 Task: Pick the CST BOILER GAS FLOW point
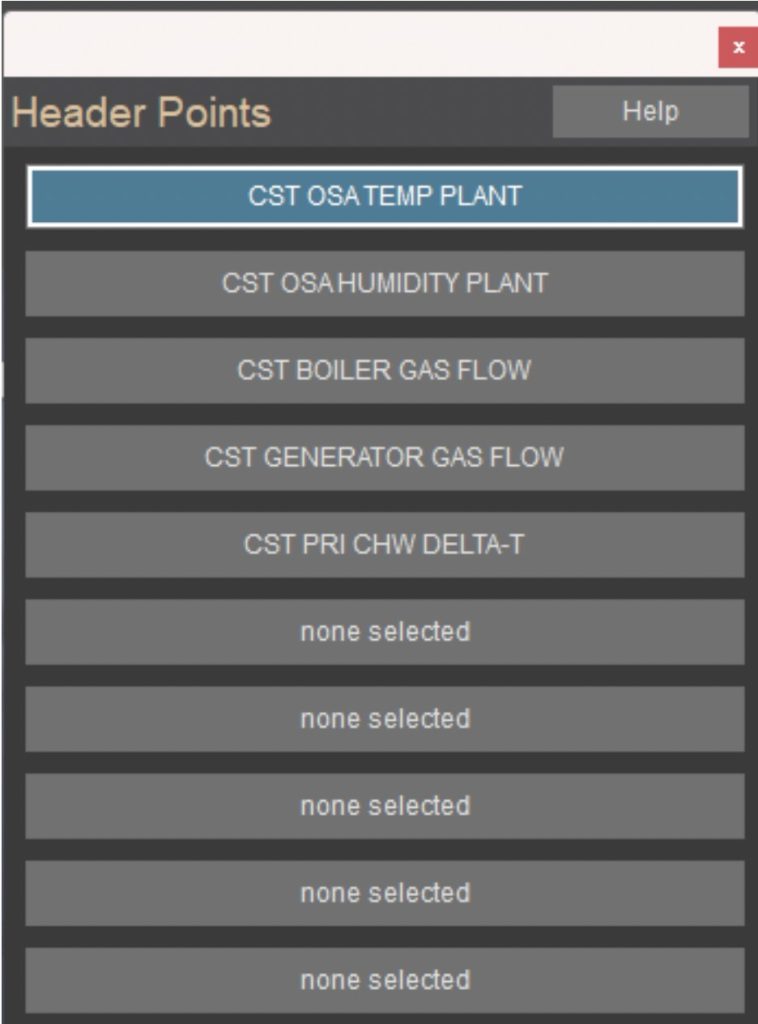click(384, 370)
